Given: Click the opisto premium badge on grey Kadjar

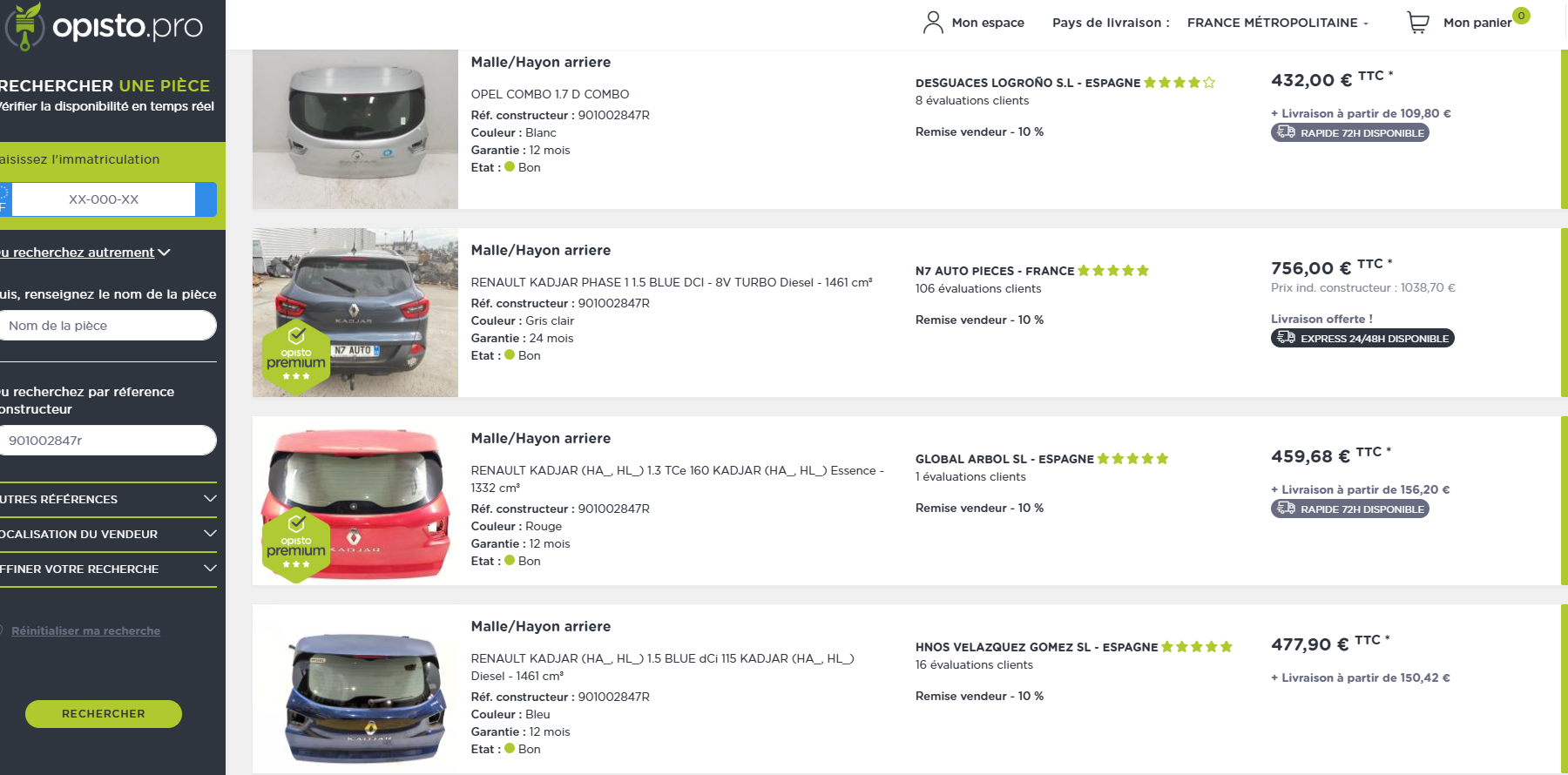Looking at the screenshot, I should tap(296, 357).
